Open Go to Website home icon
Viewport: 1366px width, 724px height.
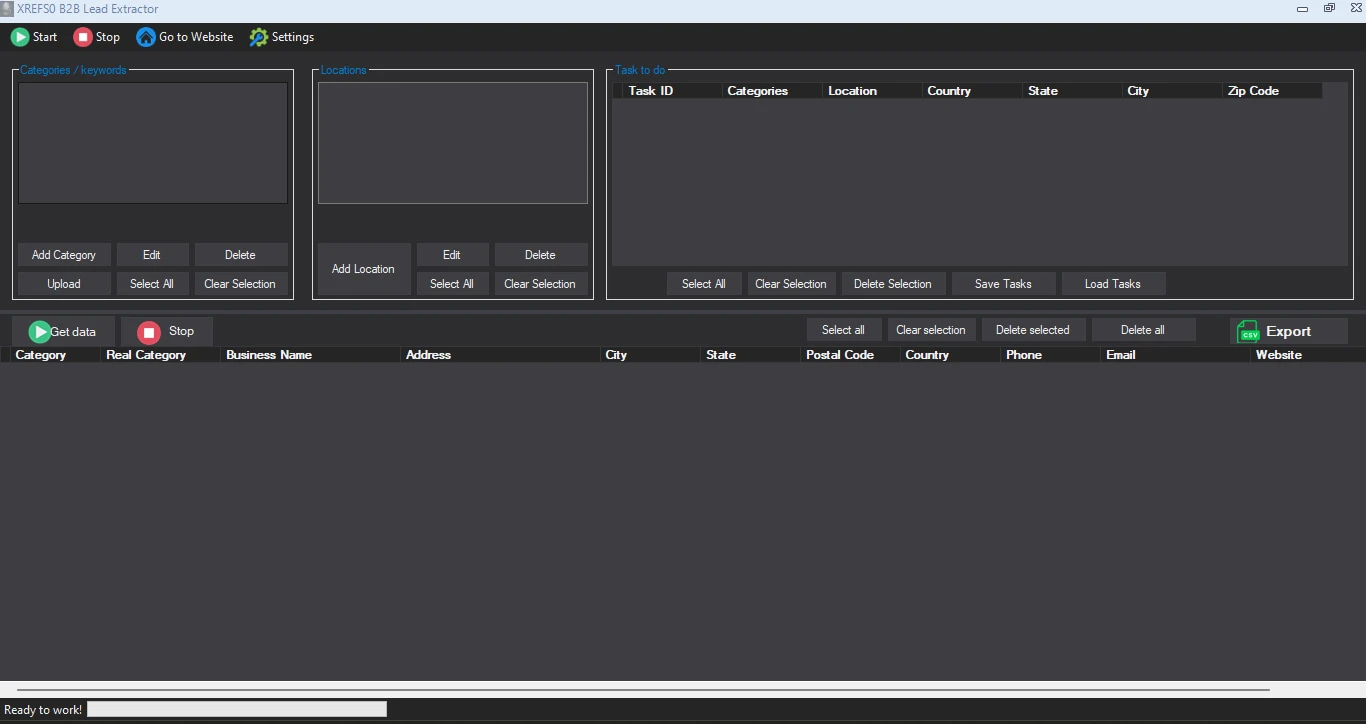click(146, 37)
